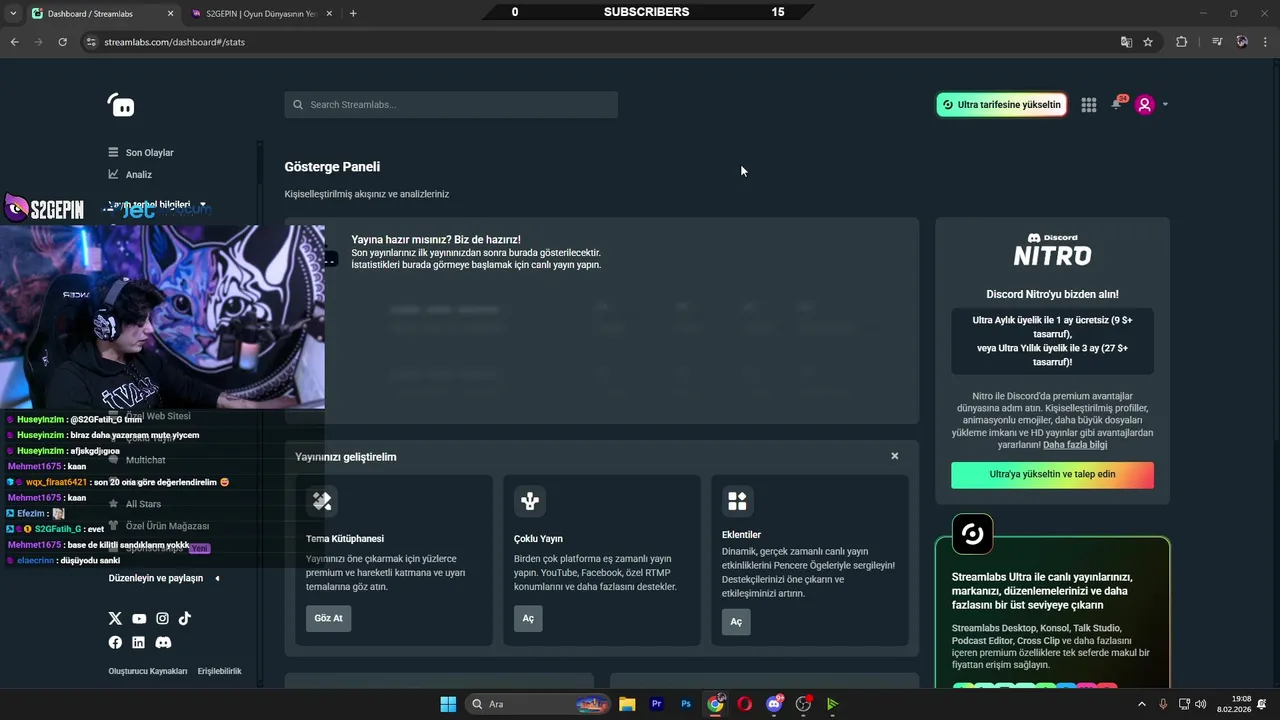Launch Premiere Pro from taskbar
Image resolution: width=1280 pixels, height=720 pixels.
pos(657,704)
